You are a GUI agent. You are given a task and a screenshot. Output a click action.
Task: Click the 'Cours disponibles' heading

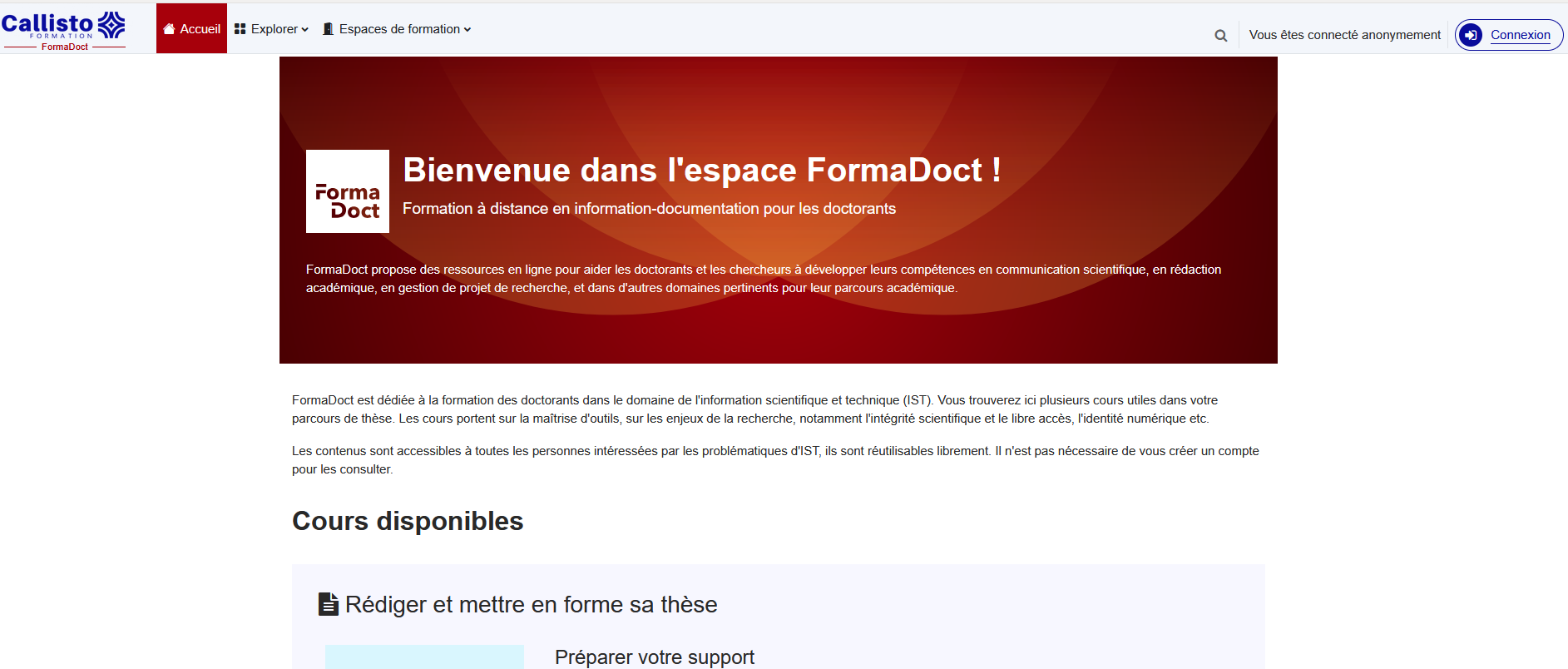[408, 521]
